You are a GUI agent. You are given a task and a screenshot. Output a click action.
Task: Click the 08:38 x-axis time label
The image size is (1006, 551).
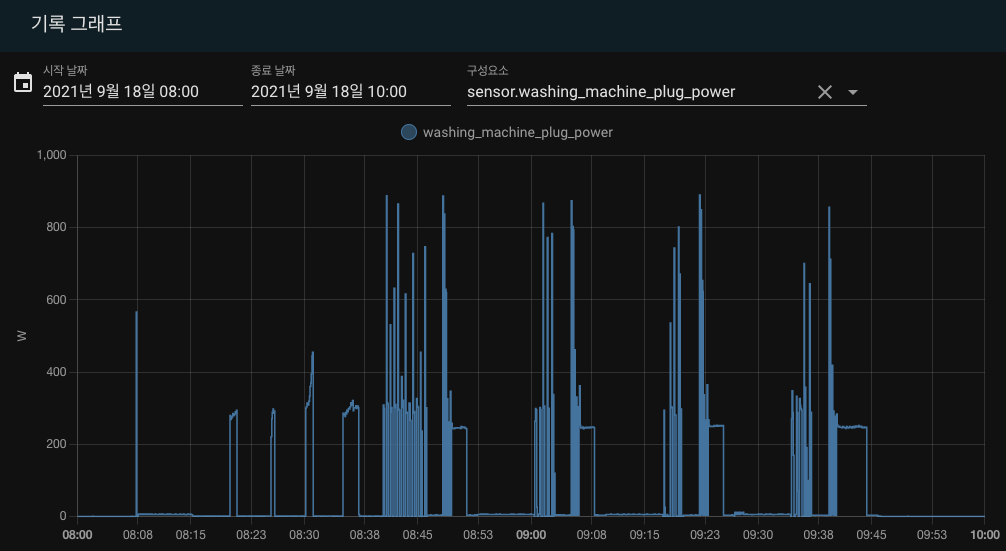(364, 535)
